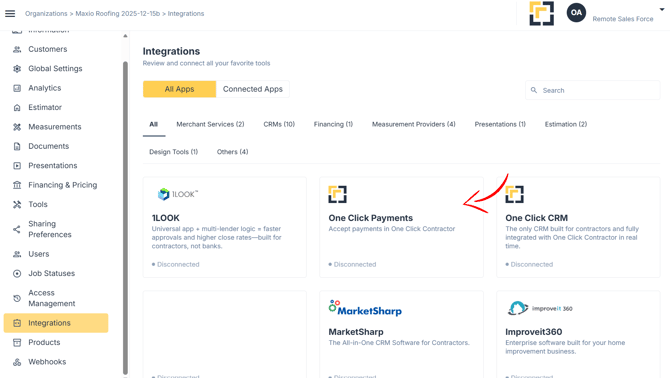This screenshot has width=670, height=378.
Task: Open the CRMs (10) tab
Action: pyautogui.click(x=279, y=124)
